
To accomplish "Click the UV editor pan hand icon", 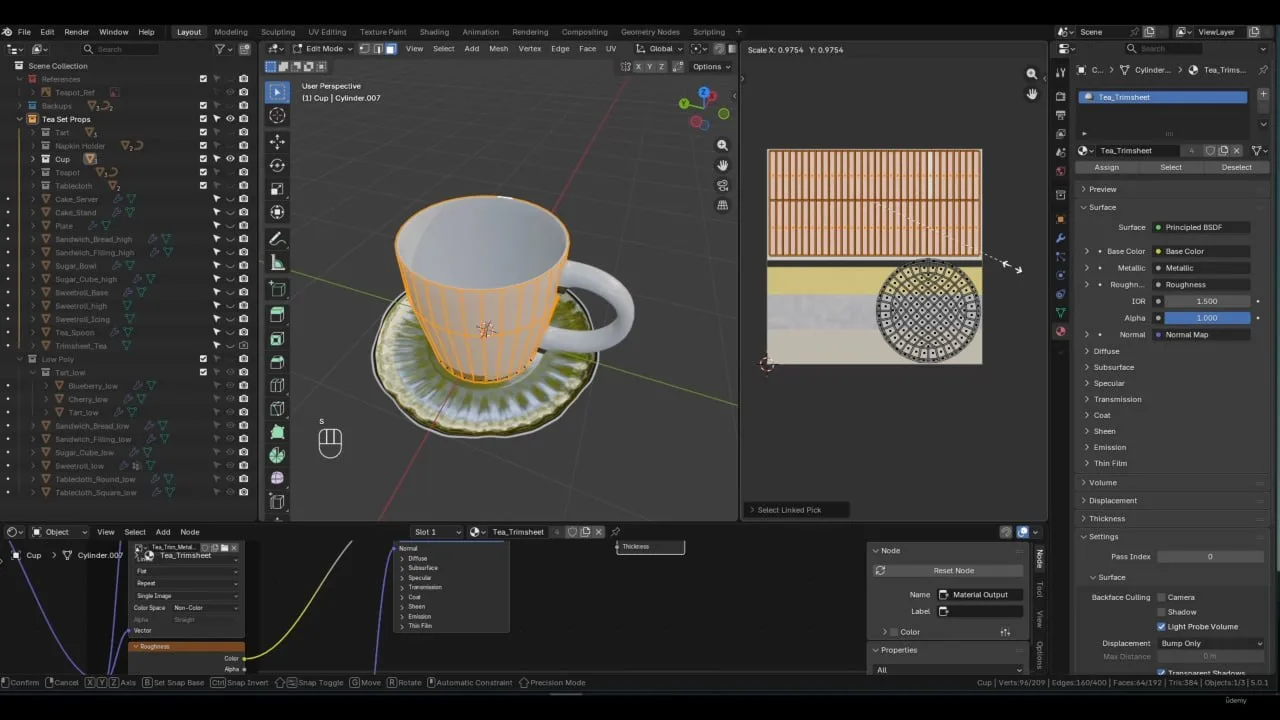I will click(1032, 94).
